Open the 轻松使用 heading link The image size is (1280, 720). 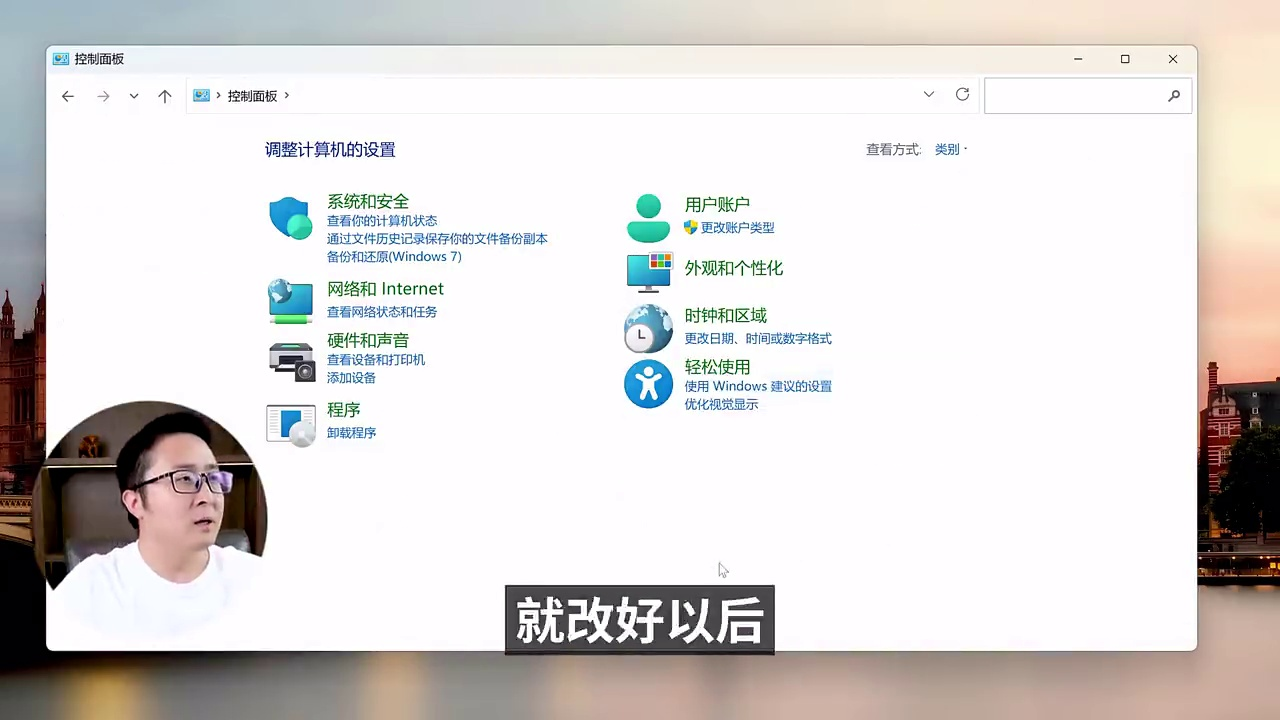point(717,367)
